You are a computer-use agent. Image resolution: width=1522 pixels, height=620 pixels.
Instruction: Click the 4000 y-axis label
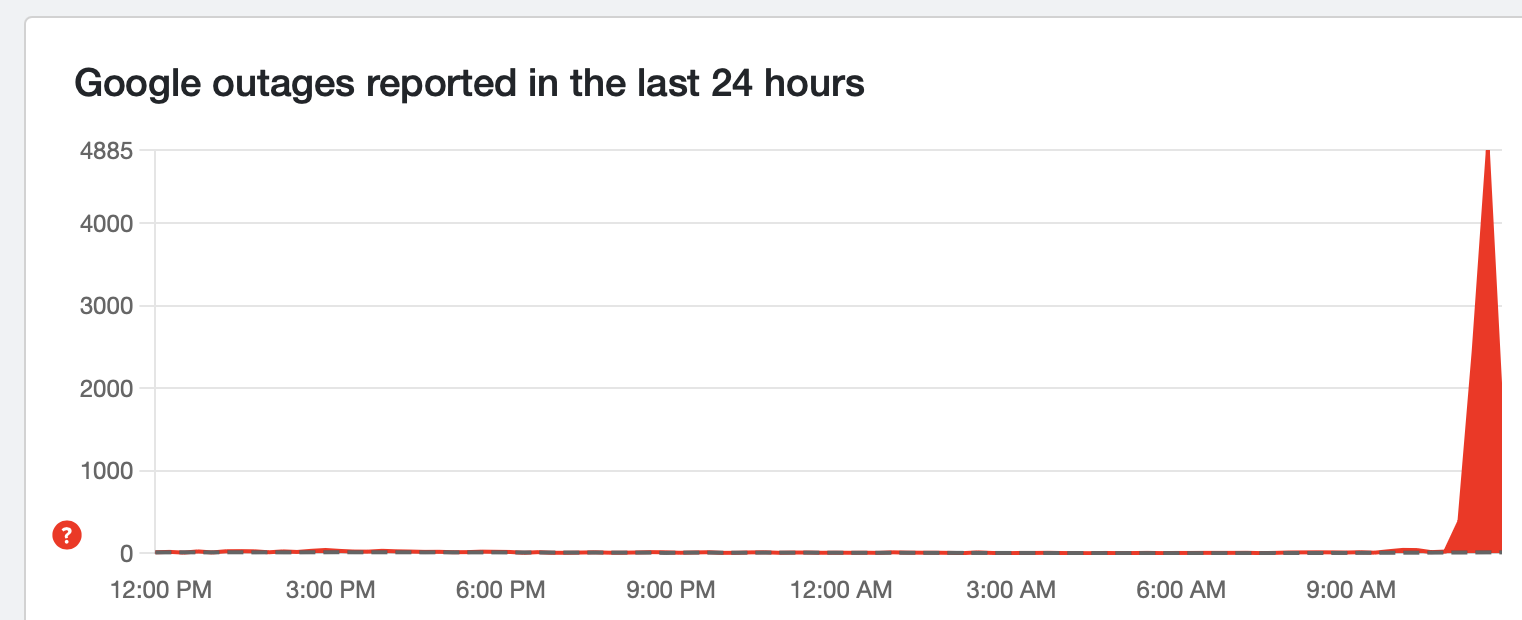[x=107, y=224]
